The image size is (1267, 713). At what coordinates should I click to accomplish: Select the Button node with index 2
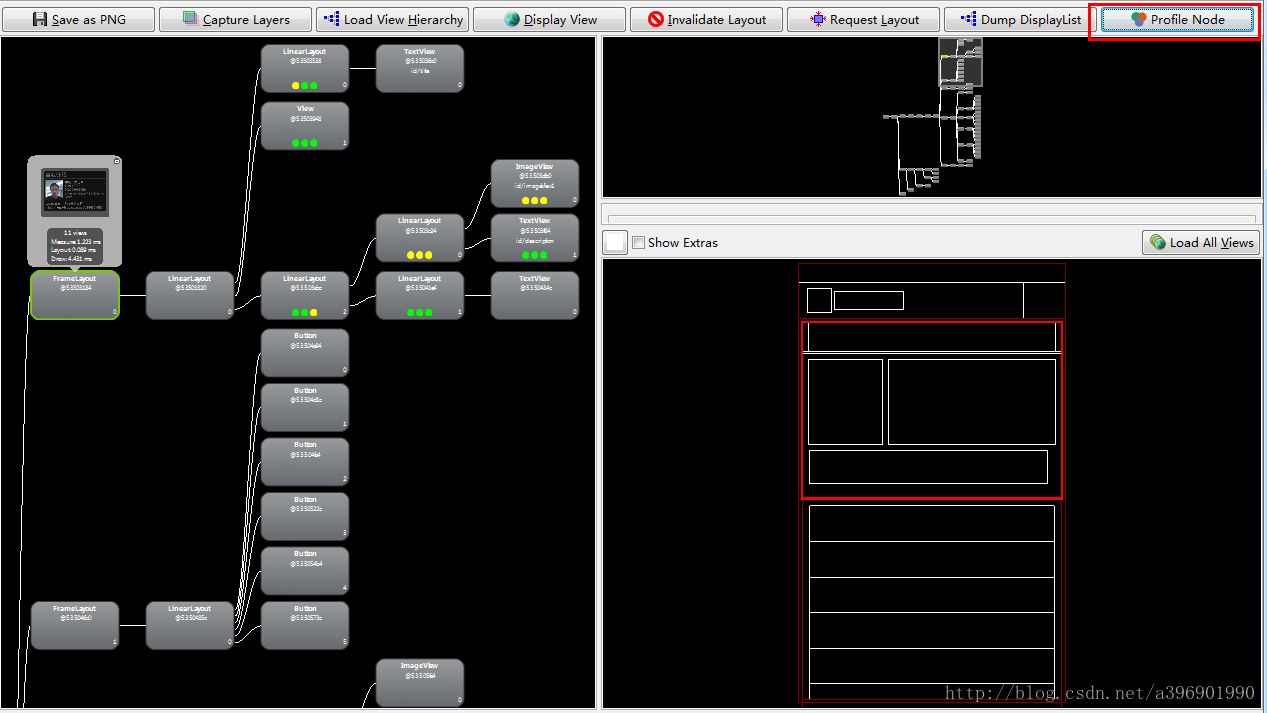click(x=305, y=462)
